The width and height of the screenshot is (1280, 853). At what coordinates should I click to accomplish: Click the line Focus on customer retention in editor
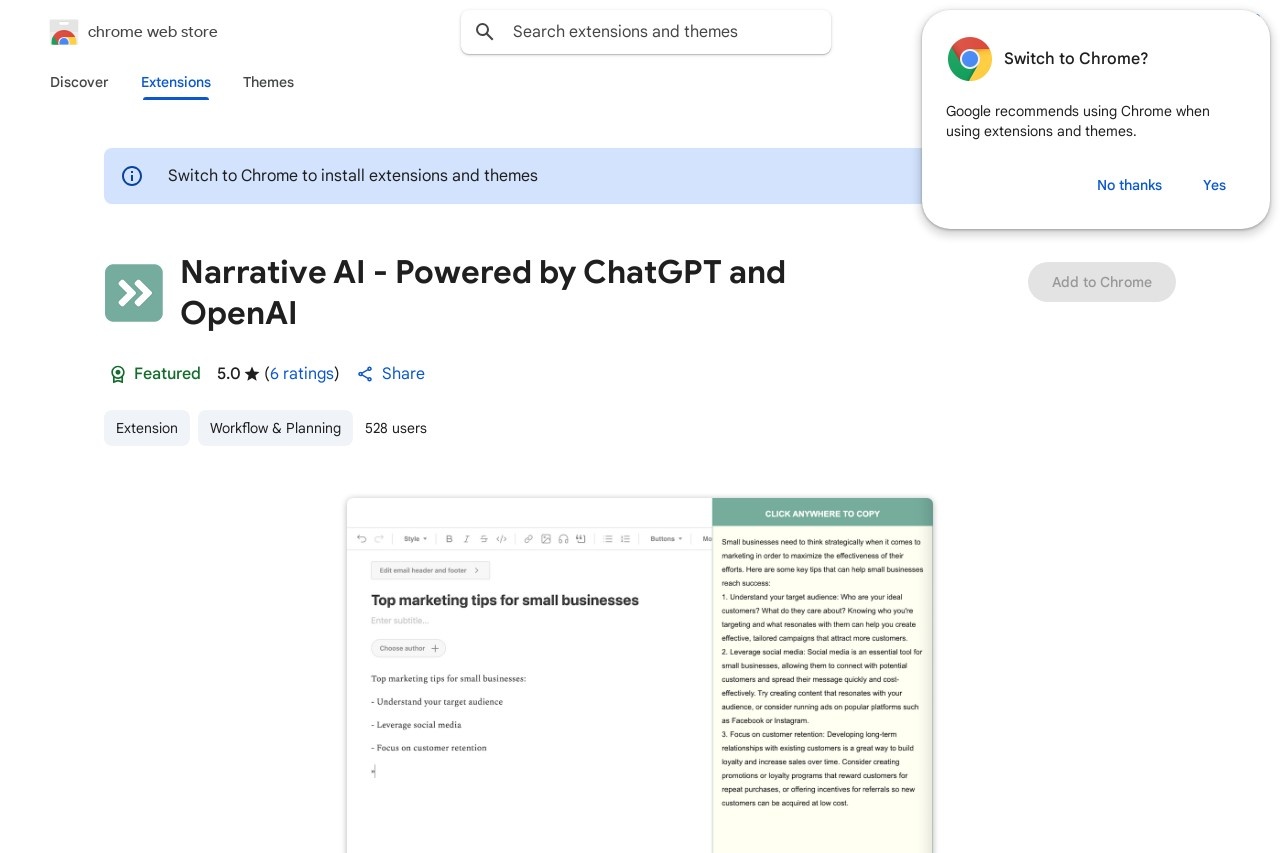(x=429, y=748)
